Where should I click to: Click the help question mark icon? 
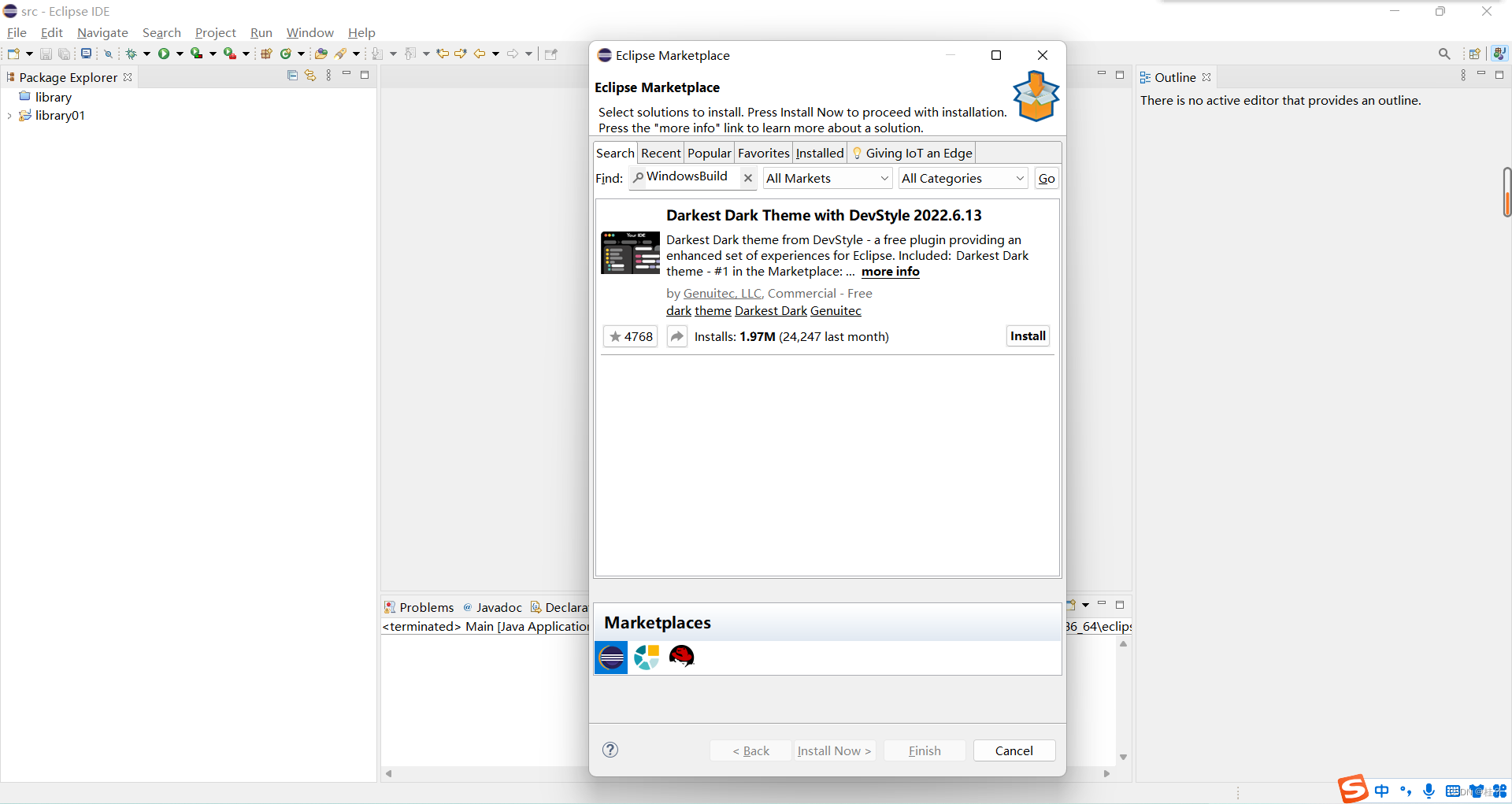[610, 750]
